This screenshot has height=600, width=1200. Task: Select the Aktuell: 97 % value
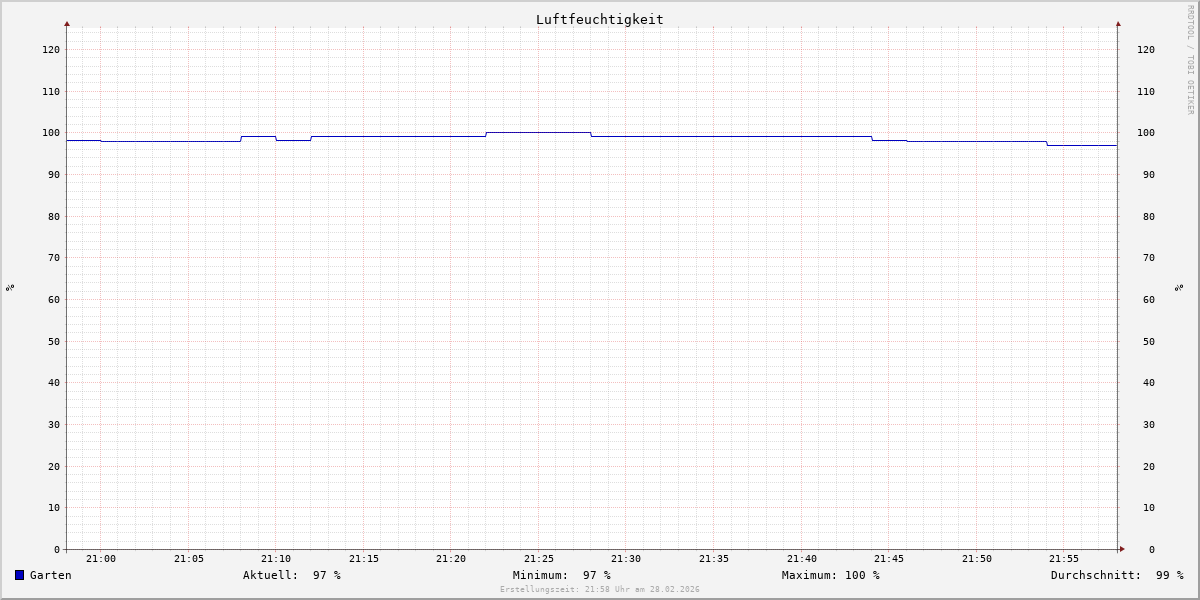pyautogui.click(x=292, y=575)
